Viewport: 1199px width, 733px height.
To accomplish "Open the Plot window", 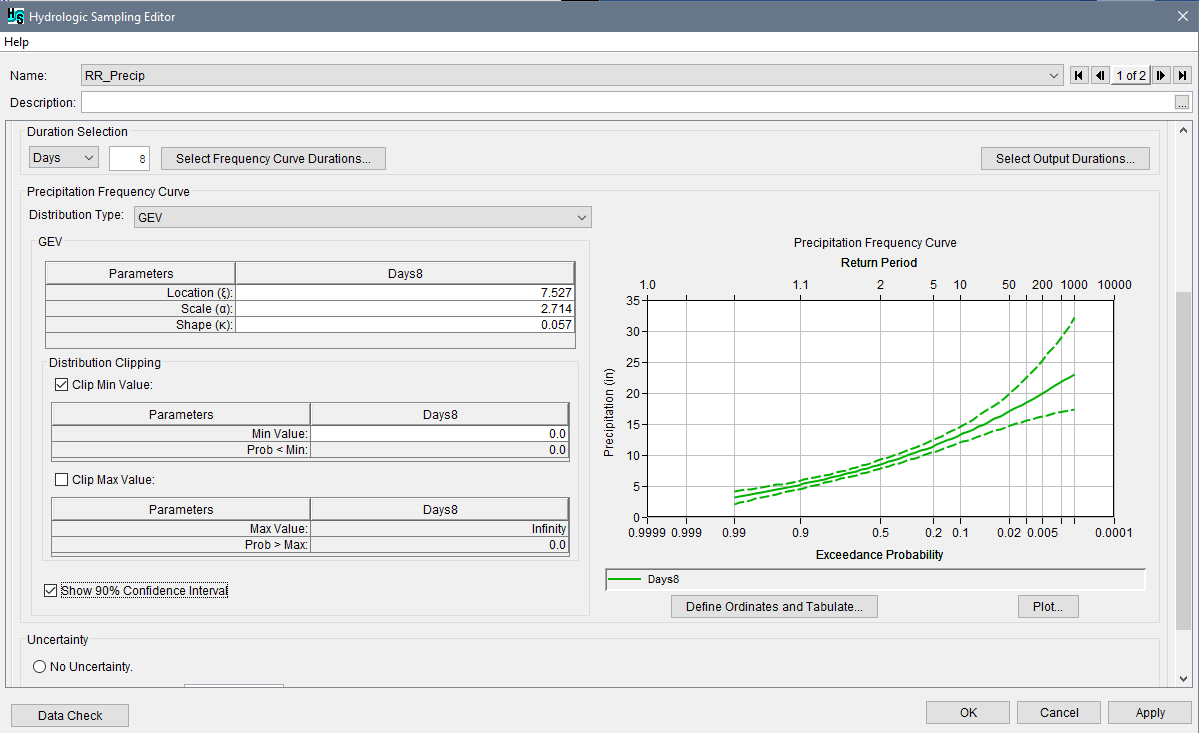I will click(x=1047, y=606).
